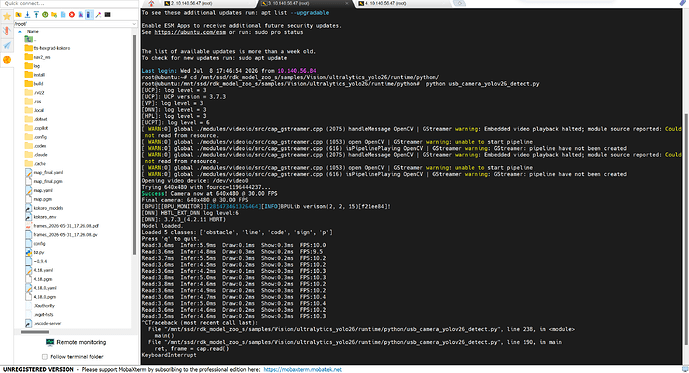Open the mobaxterm.mobatek.net link
This screenshot has height=373, width=689.
[x=302, y=369]
